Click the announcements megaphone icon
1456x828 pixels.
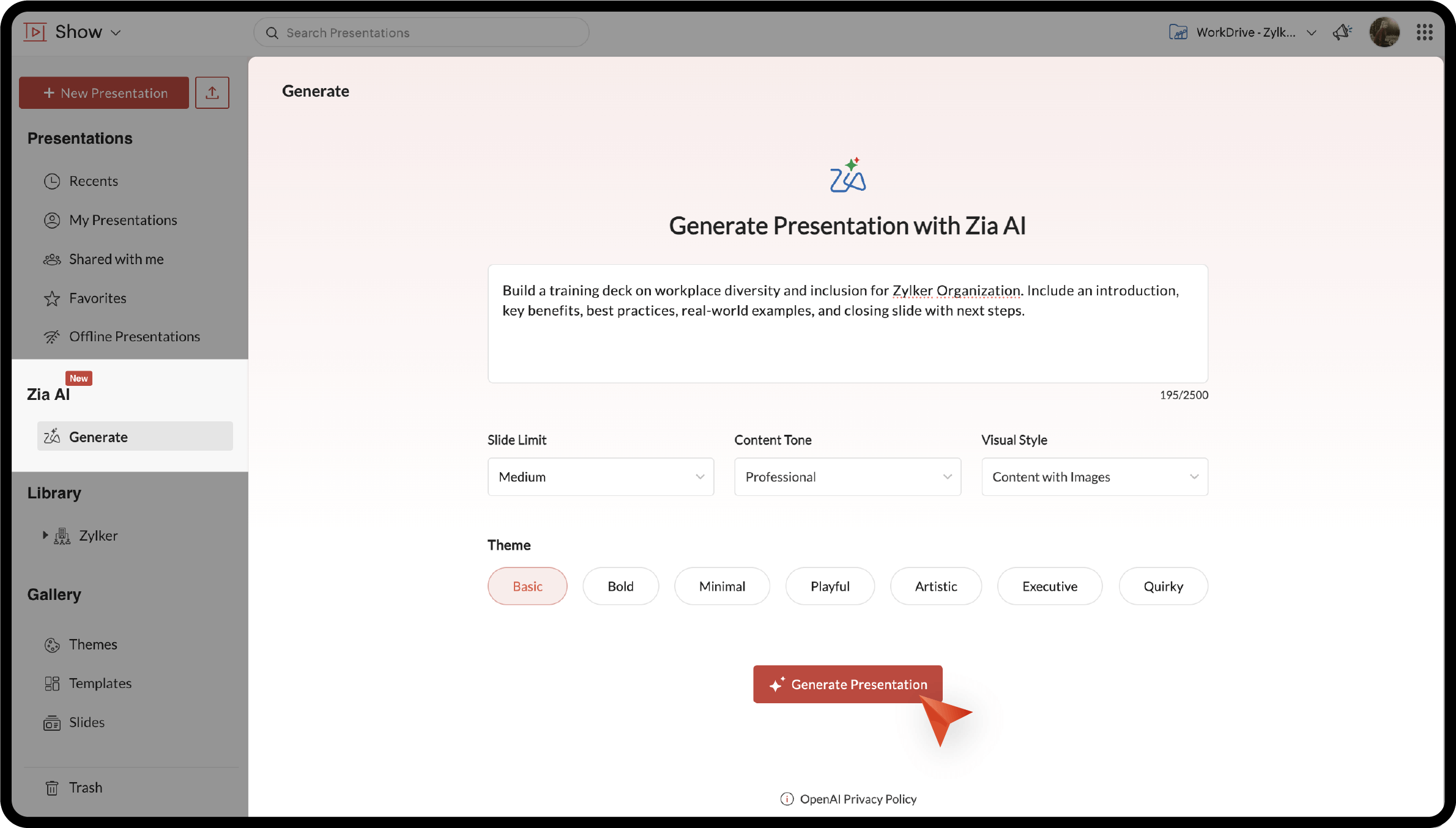(1342, 32)
